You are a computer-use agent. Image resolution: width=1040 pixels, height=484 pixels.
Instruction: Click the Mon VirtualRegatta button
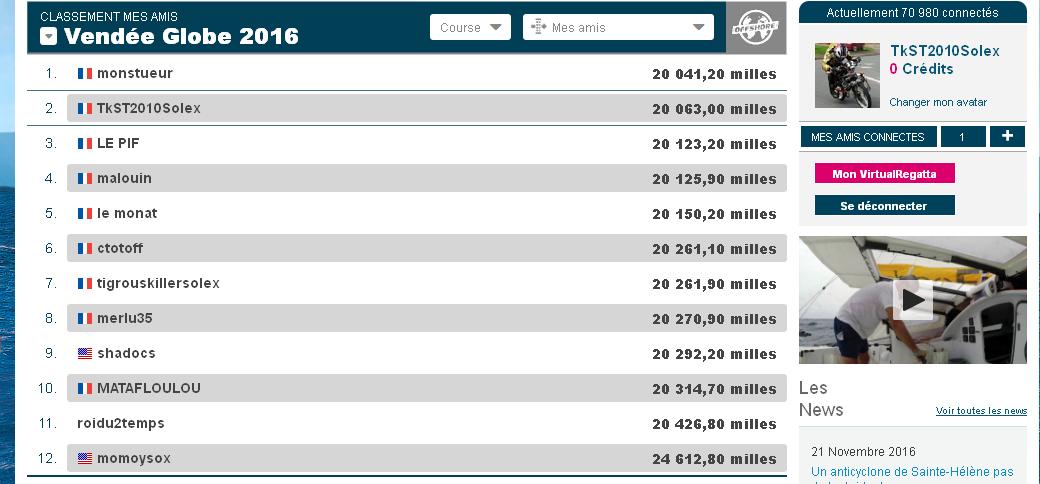coord(884,174)
